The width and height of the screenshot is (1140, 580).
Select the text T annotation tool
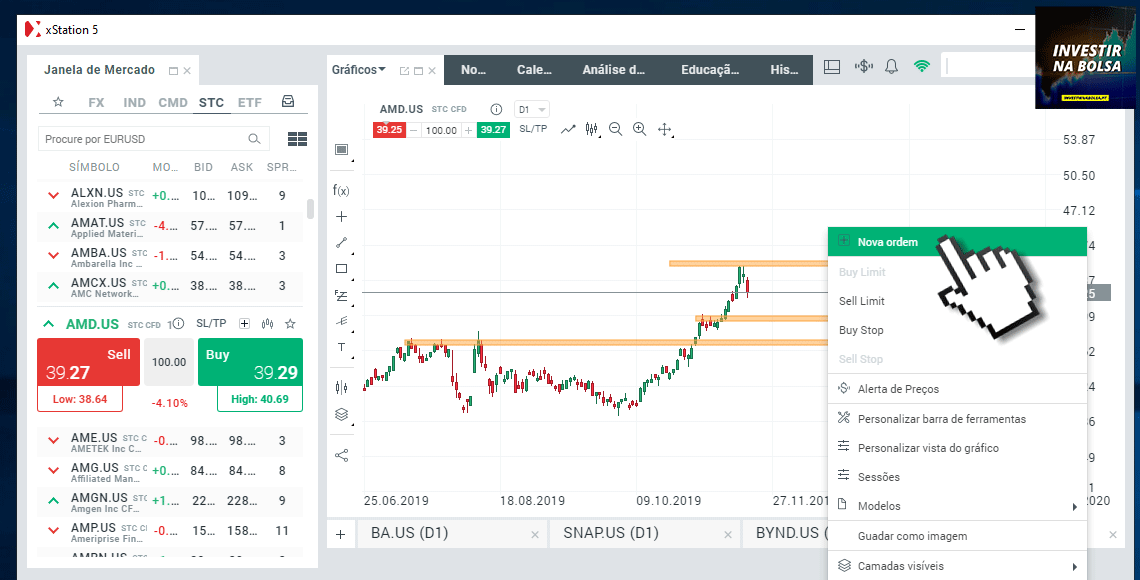point(342,347)
